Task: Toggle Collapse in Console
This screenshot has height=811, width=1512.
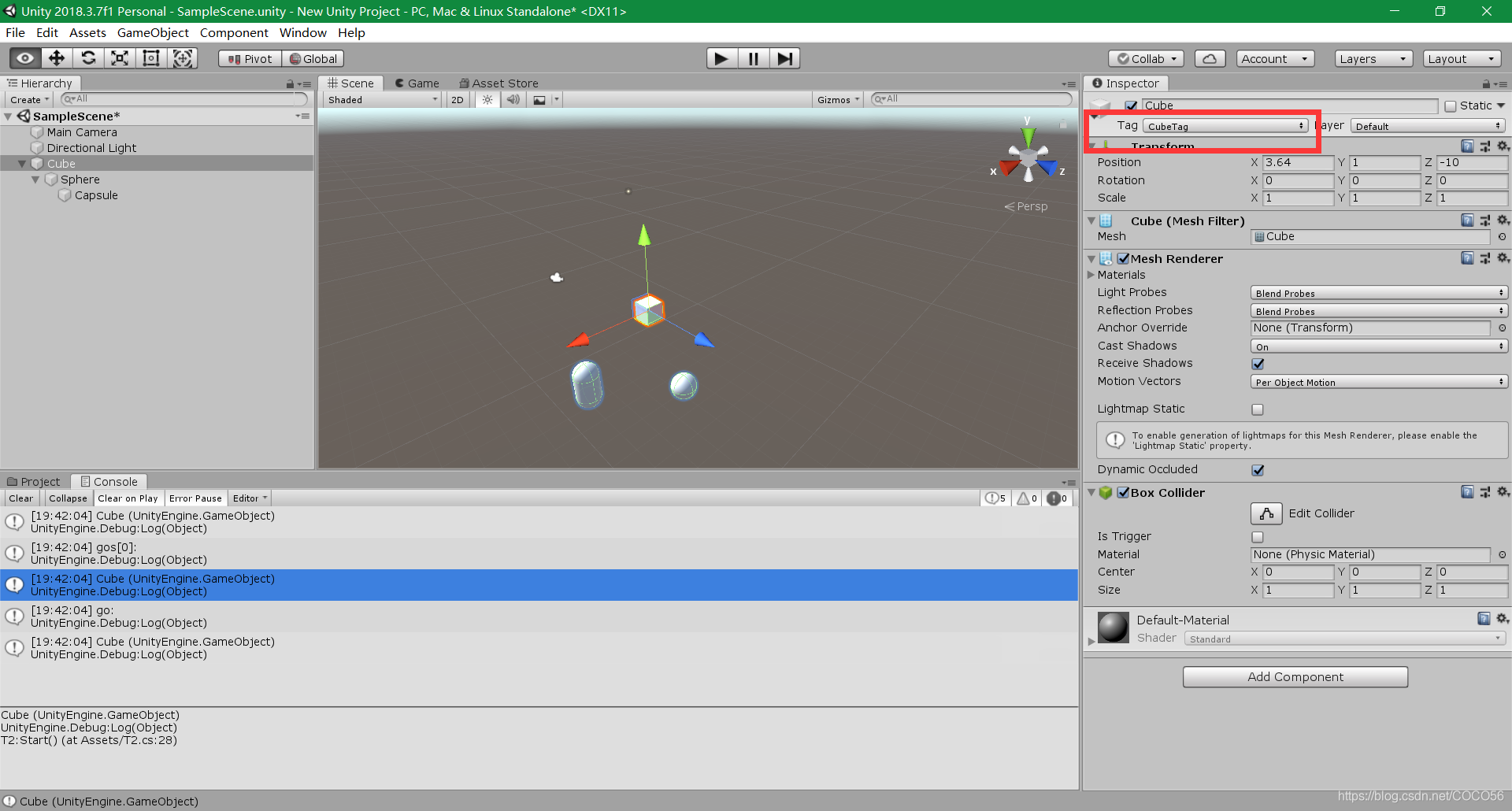Action: coord(68,498)
